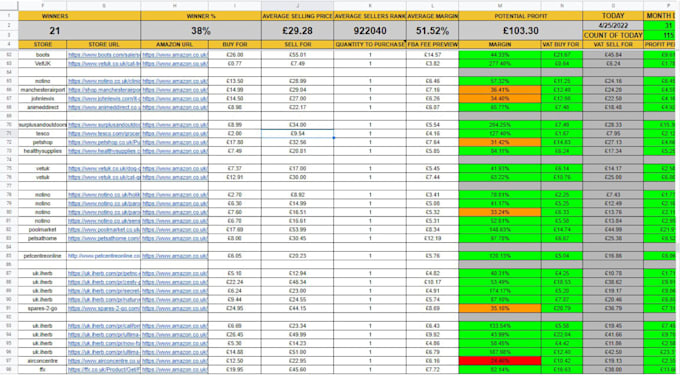The image size is (680, 383).
Task: Select the orange margin cell in manchesterairport row
Action: pos(500,90)
